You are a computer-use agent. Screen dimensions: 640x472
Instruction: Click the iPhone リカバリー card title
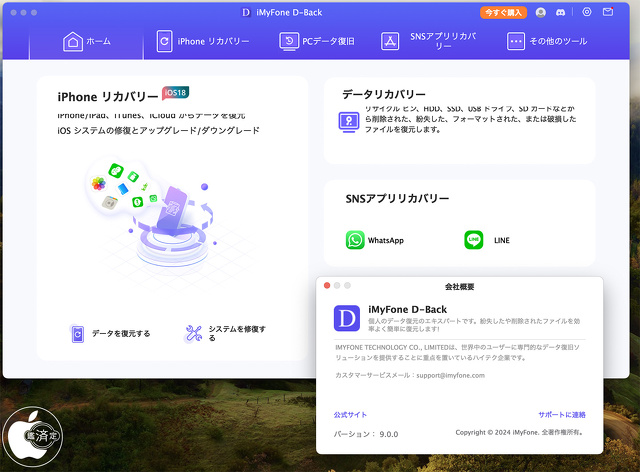click(108, 97)
